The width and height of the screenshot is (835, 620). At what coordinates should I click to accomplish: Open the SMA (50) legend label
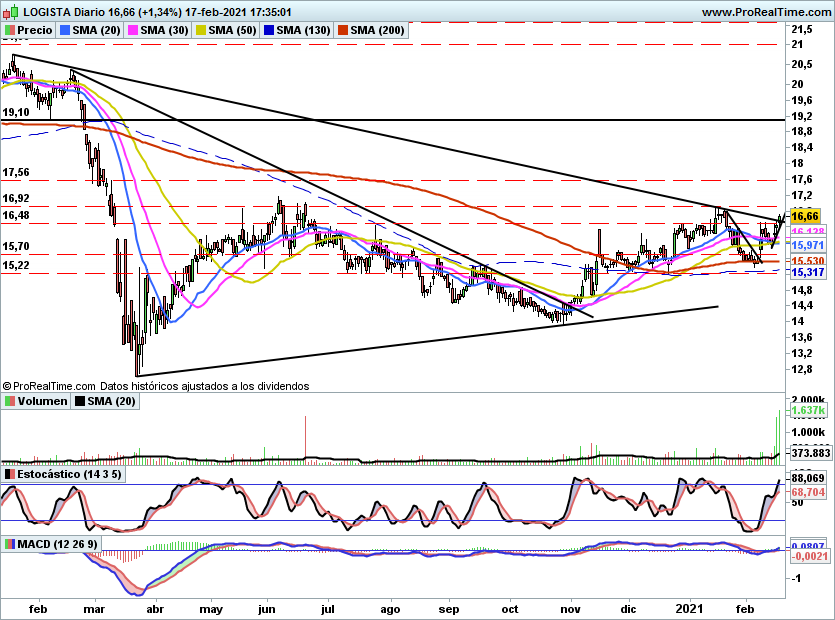[x=233, y=31]
